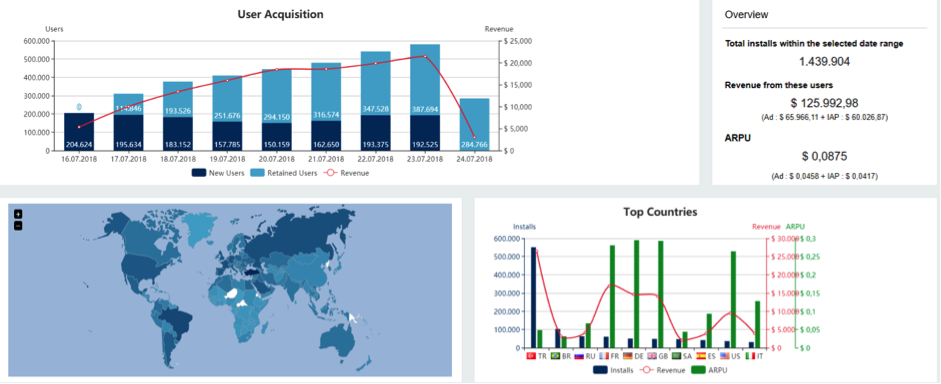Viewport: 941px width, 384px height.
Task: Click the FR France flag icon
Action: coord(604,356)
